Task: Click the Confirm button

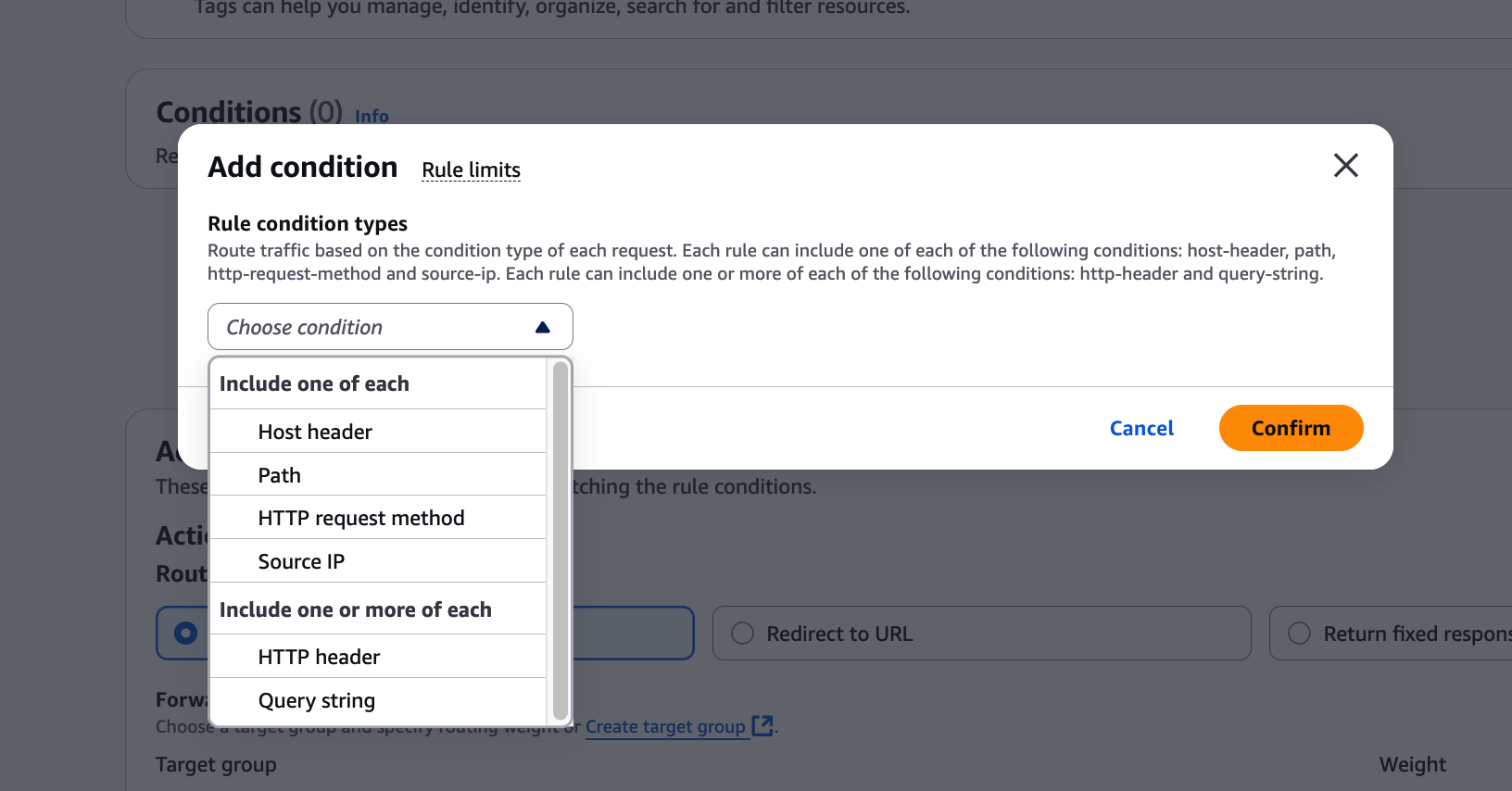Action: click(x=1291, y=428)
